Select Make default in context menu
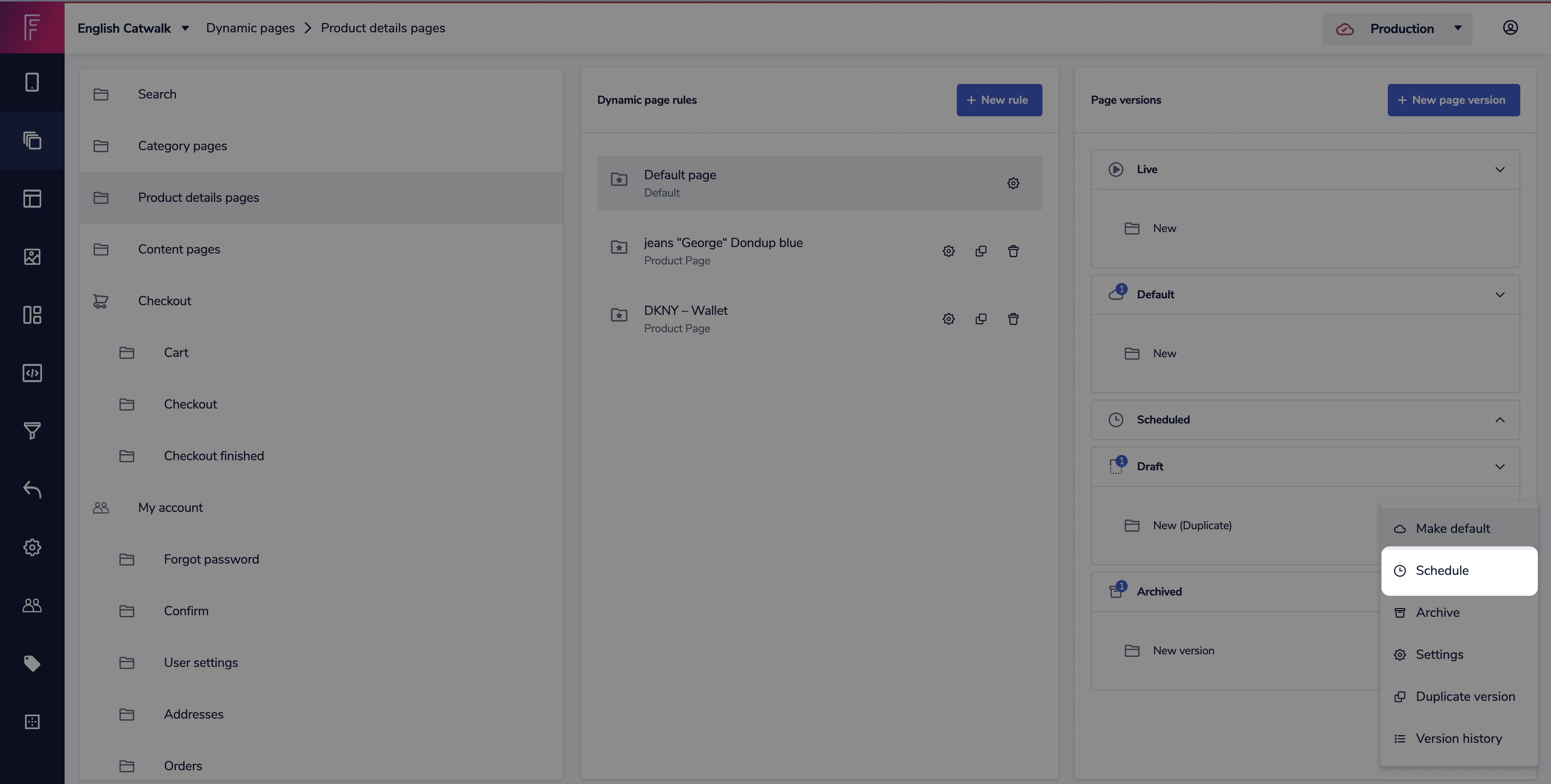Screen dimensions: 1551x784 click(1452, 528)
